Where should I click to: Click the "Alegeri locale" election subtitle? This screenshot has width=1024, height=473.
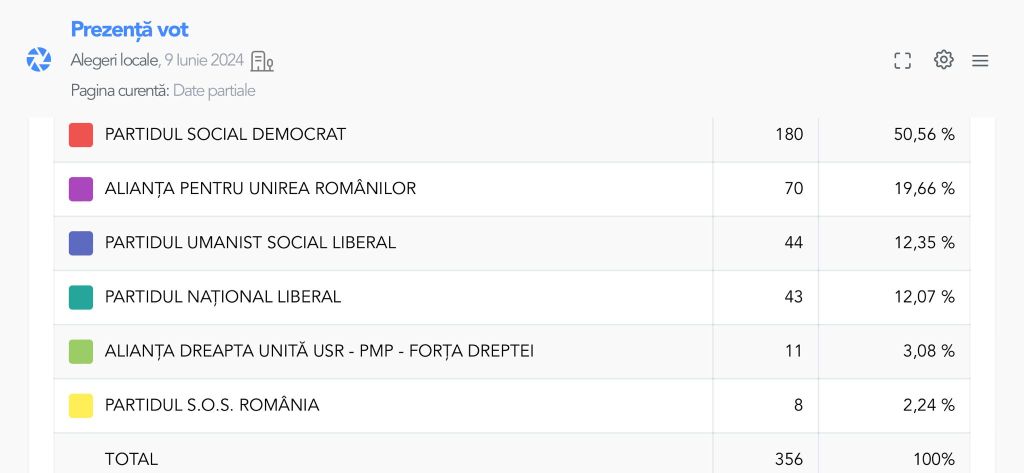point(114,61)
